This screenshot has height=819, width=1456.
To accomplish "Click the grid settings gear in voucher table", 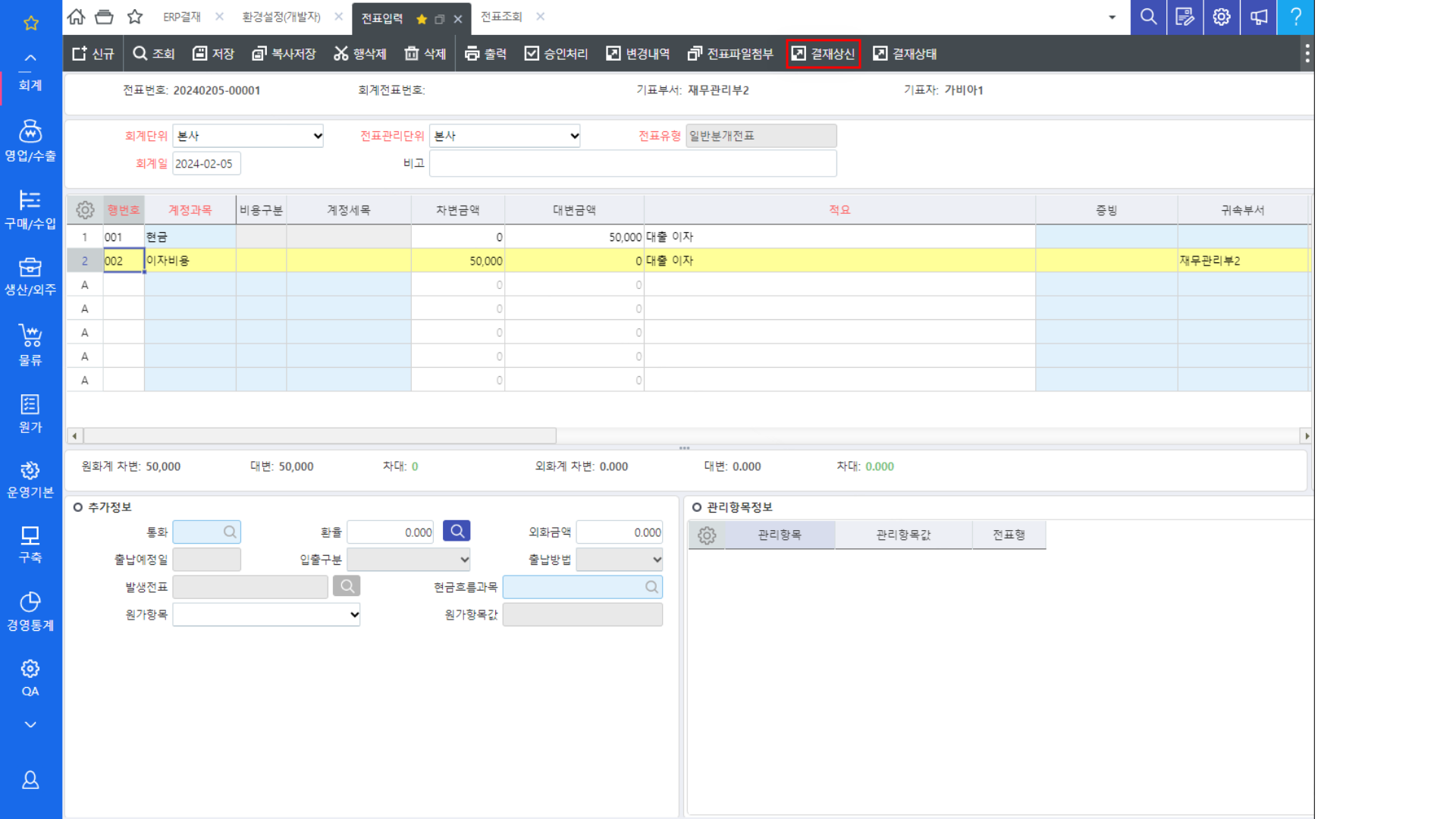I will tap(85, 210).
